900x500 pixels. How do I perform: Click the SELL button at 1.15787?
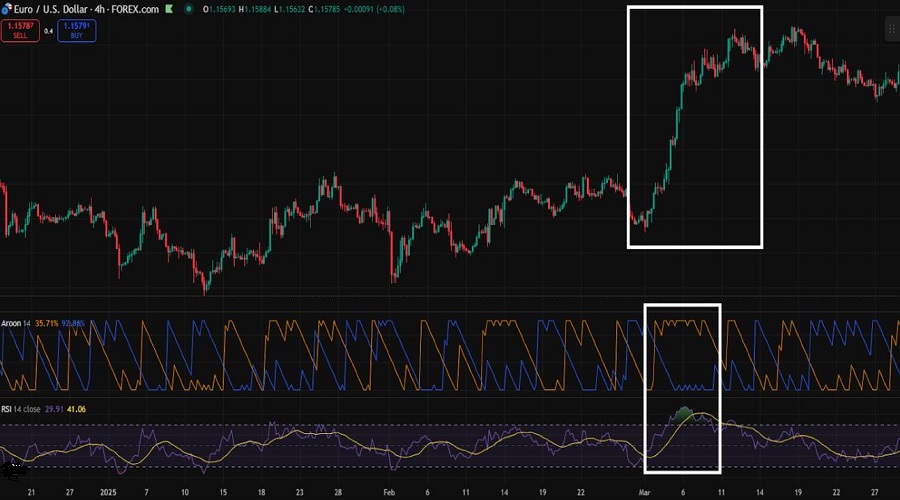[x=20, y=31]
